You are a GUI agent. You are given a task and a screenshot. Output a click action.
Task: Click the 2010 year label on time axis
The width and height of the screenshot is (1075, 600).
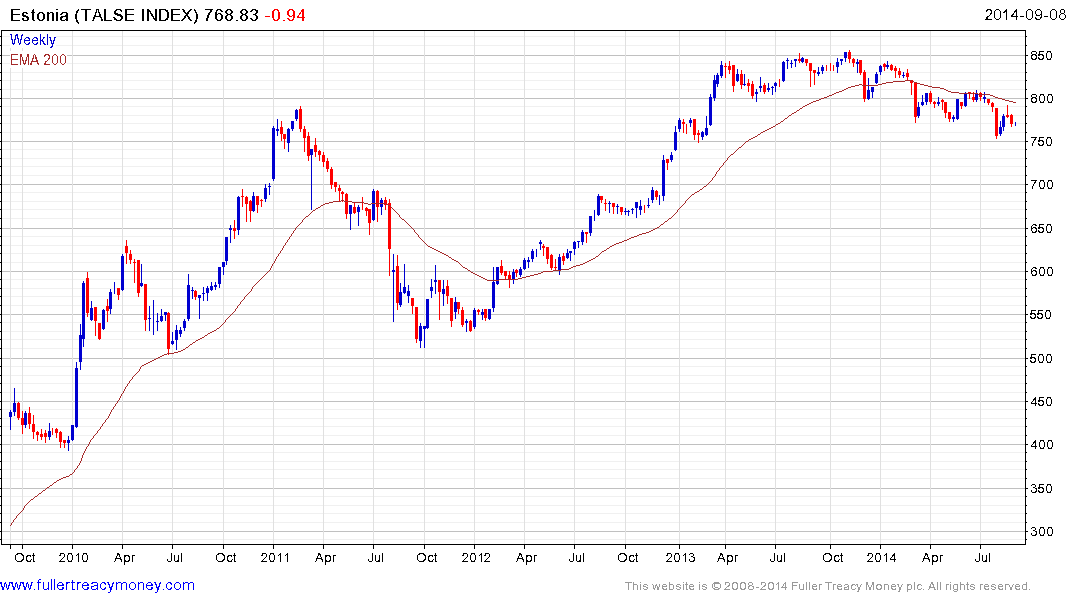pyautogui.click(x=73, y=557)
